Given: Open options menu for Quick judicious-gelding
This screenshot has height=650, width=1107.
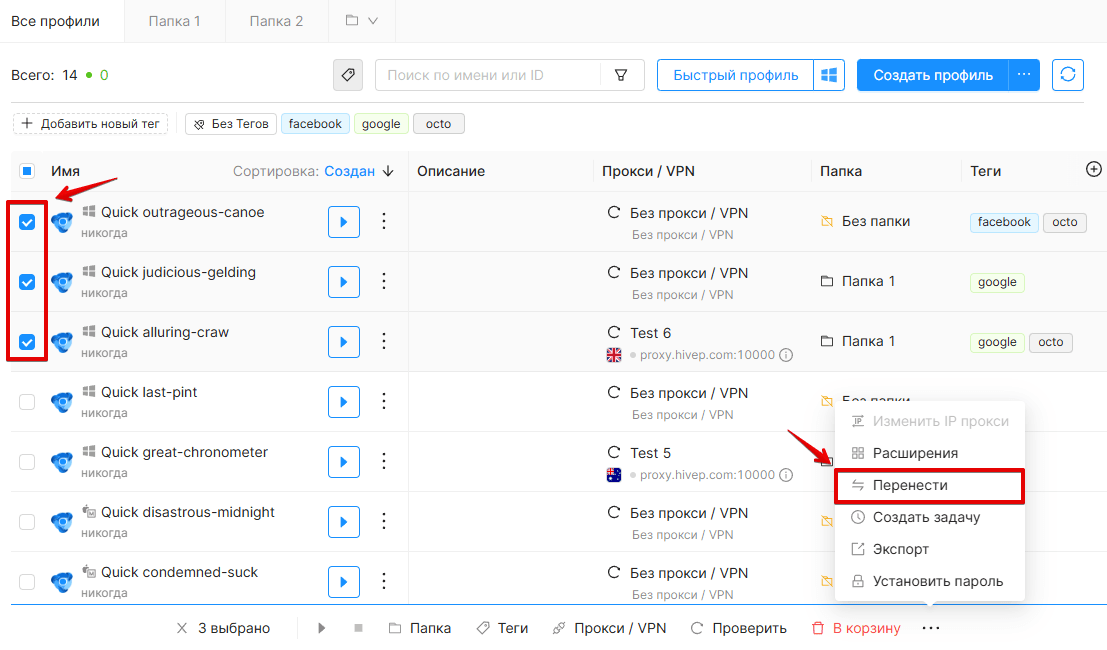Looking at the screenshot, I should point(384,282).
